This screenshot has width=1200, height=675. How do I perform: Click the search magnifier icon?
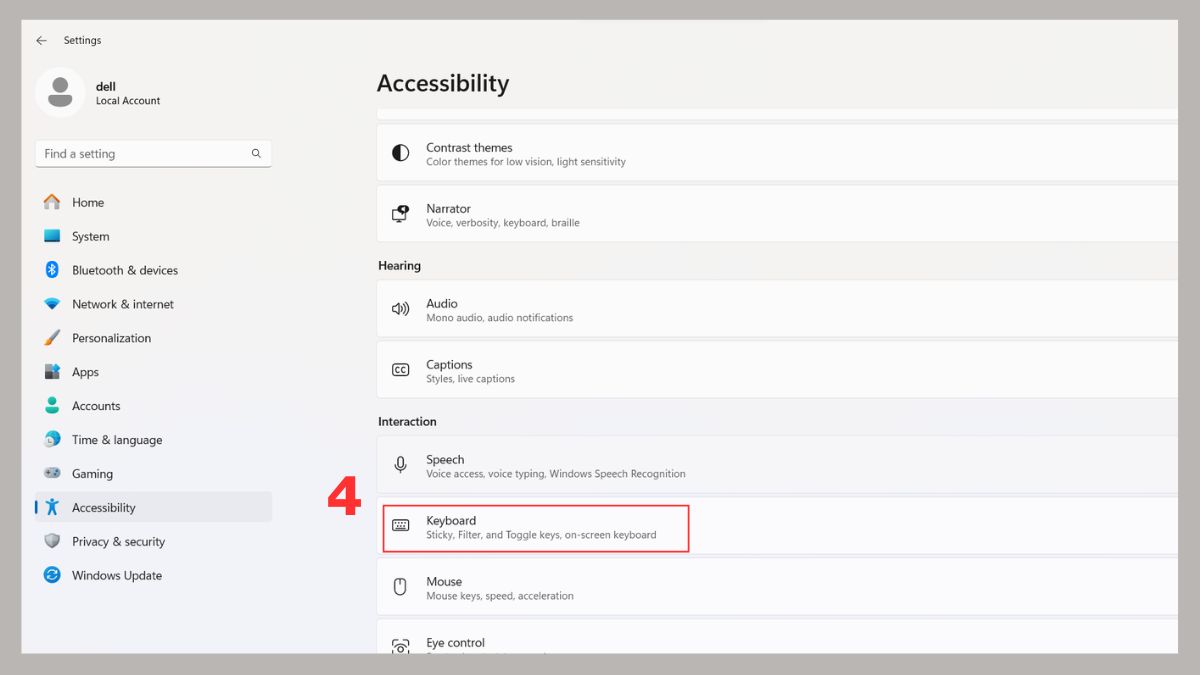[x=256, y=153]
